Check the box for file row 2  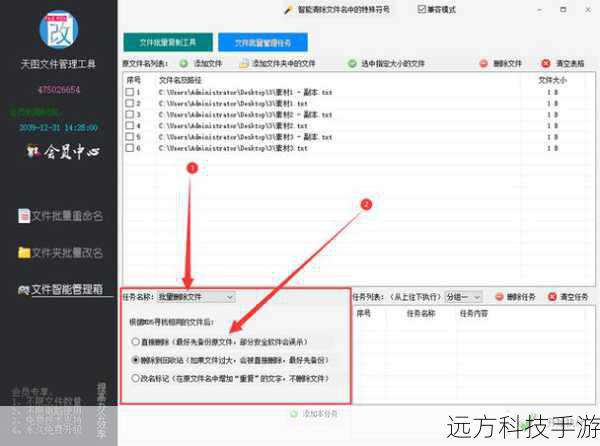[x=130, y=103]
